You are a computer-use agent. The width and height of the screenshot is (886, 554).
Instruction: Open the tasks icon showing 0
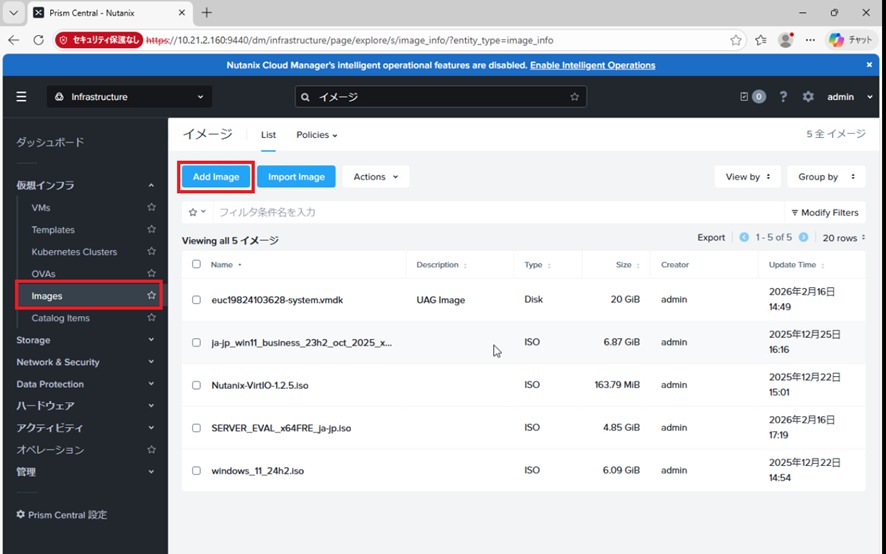click(x=753, y=97)
